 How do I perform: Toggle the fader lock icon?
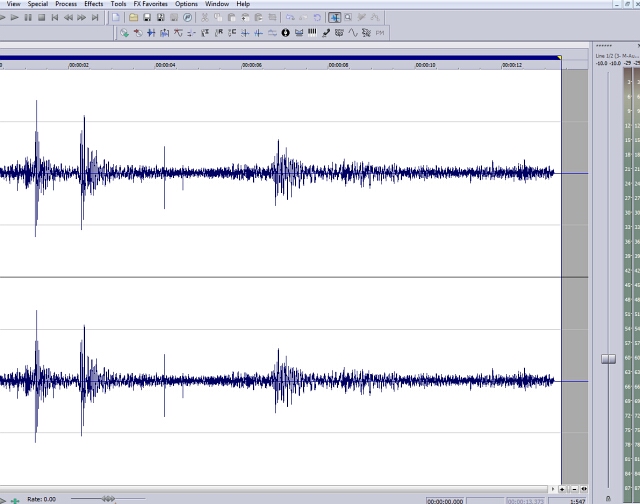(x=608, y=498)
